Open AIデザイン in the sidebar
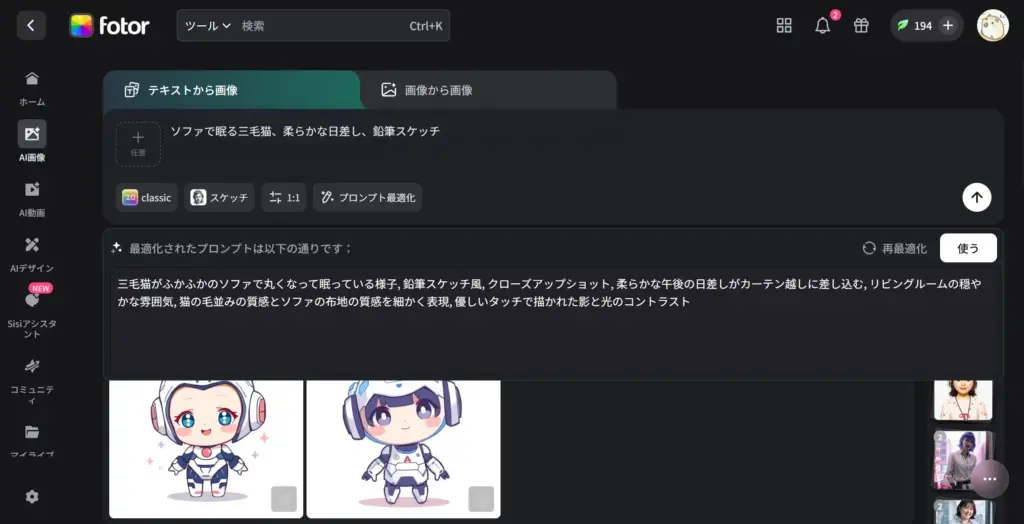Image resolution: width=1024 pixels, height=524 pixels. pos(32,254)
